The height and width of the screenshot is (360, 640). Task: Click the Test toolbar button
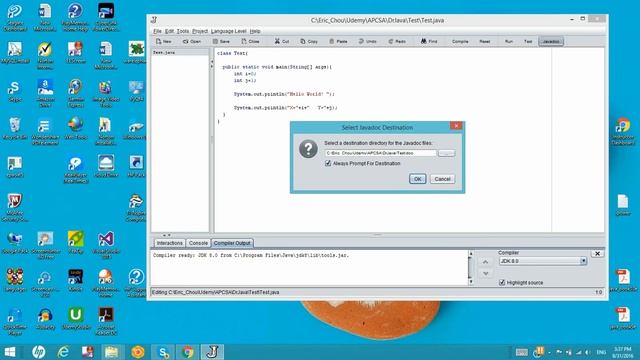(528, 41)
